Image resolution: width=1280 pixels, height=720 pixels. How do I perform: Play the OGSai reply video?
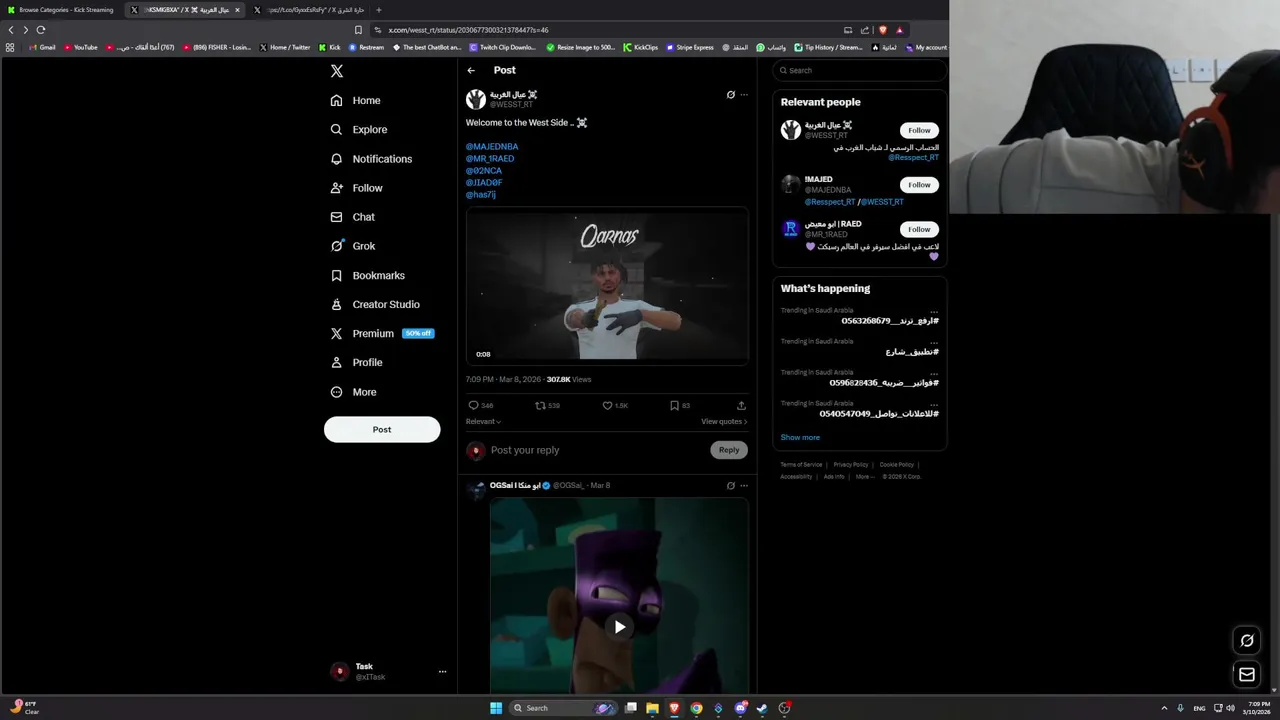pyautogui.click(x=620, y=627)
